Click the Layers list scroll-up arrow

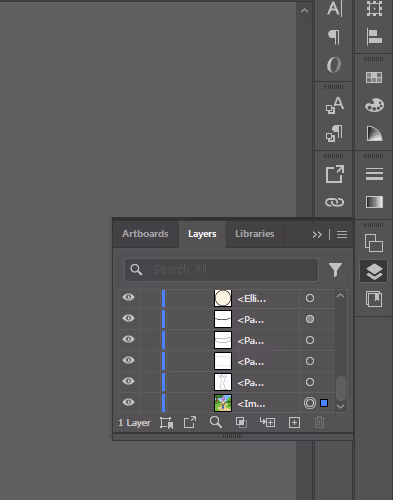click(x=340, y=295)
